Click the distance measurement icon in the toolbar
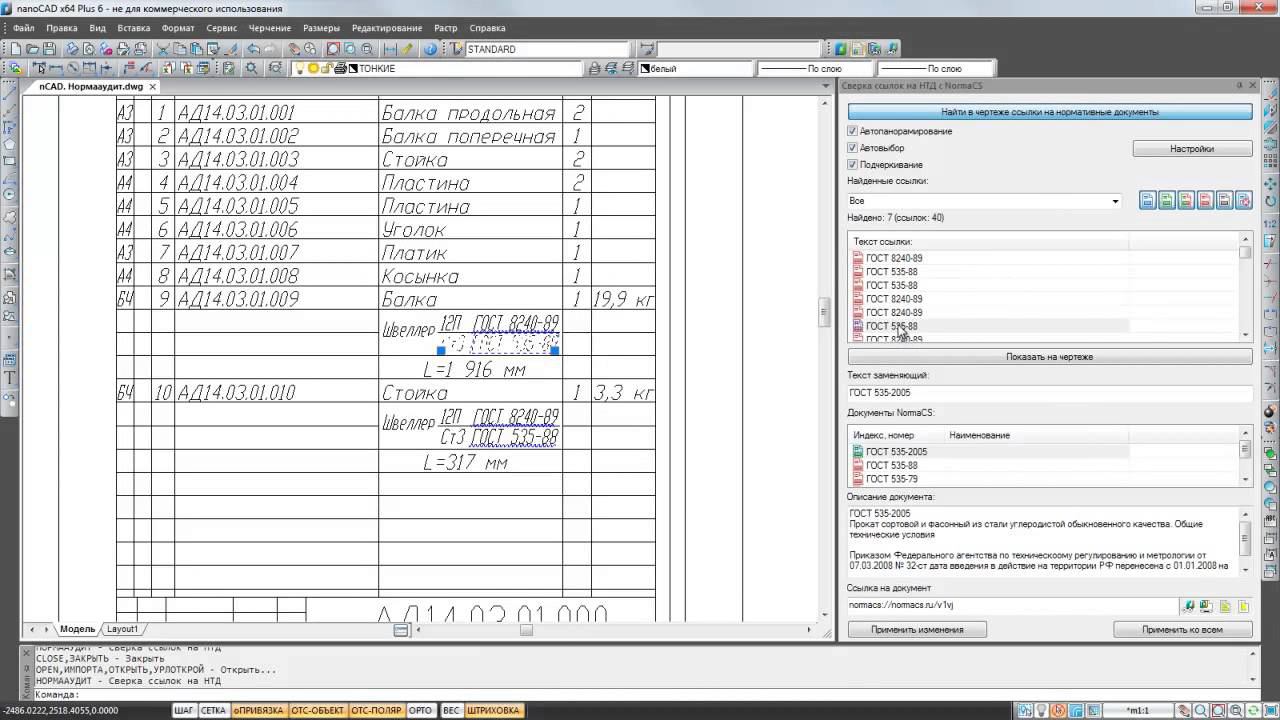Viewport: 1280px width, 720px height. [x=390, y=49]
